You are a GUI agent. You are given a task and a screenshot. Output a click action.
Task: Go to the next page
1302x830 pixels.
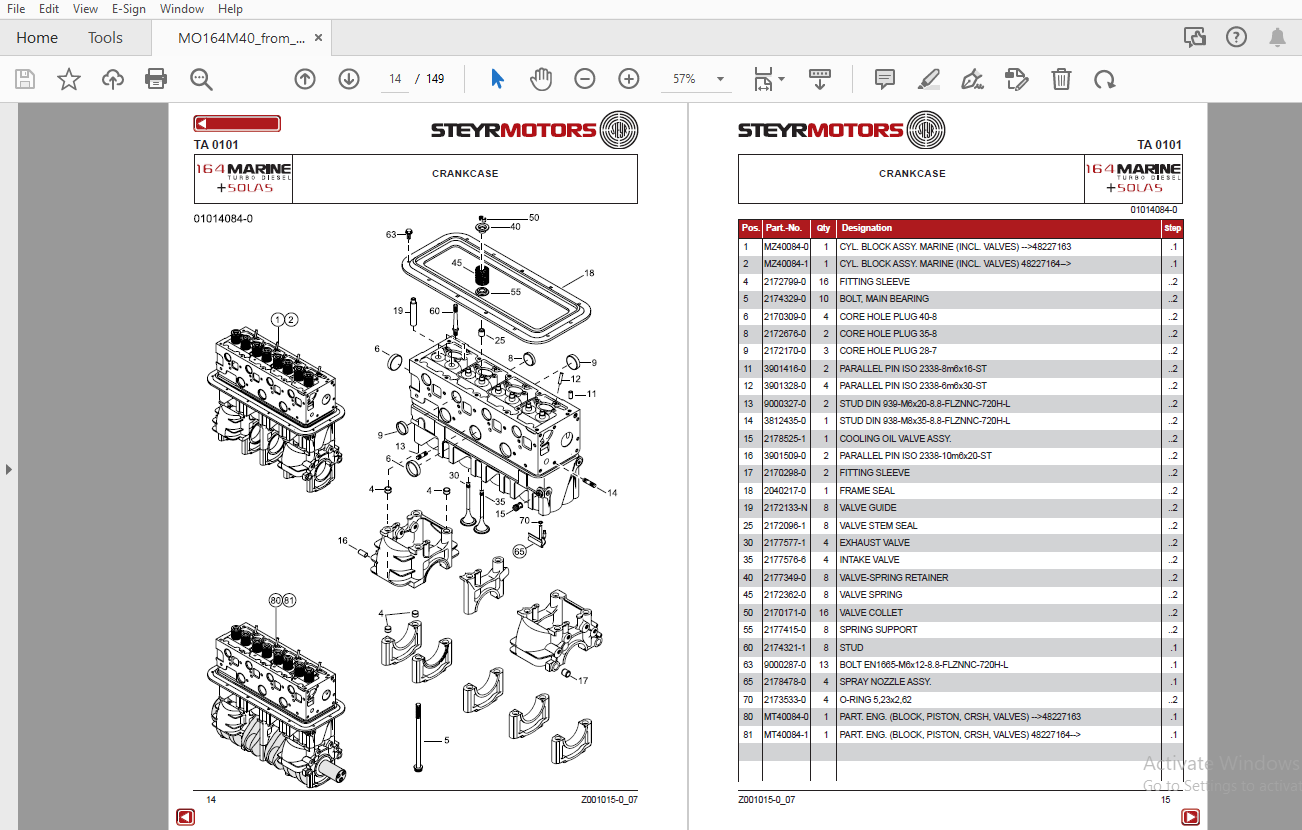click(349, 79)
